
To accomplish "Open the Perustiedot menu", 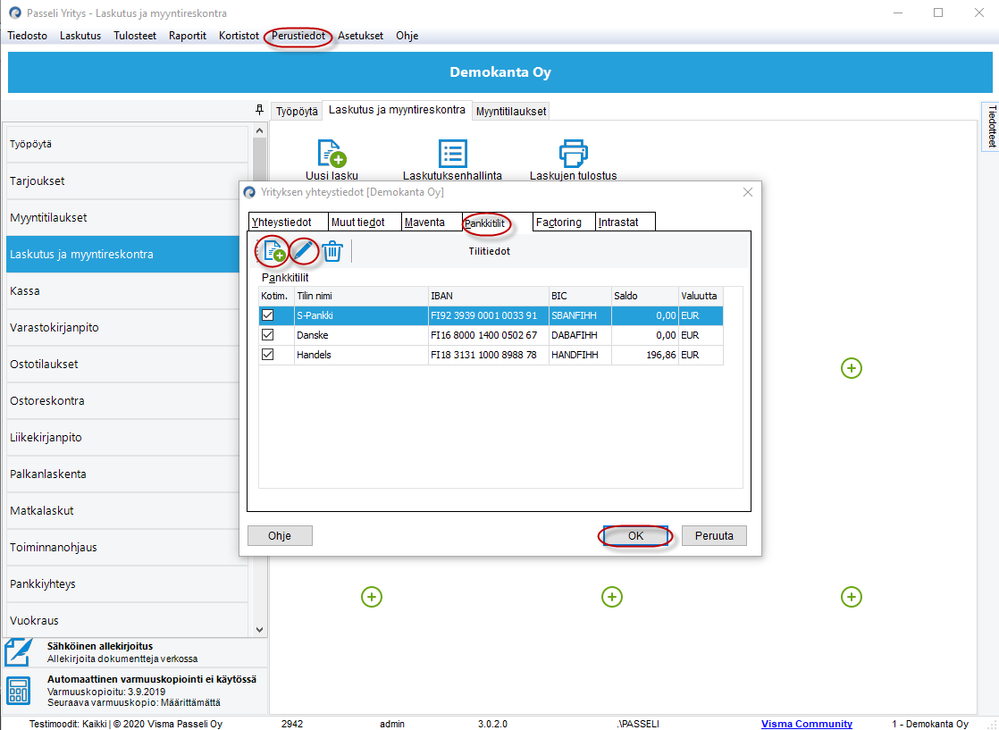I will 298,36.
